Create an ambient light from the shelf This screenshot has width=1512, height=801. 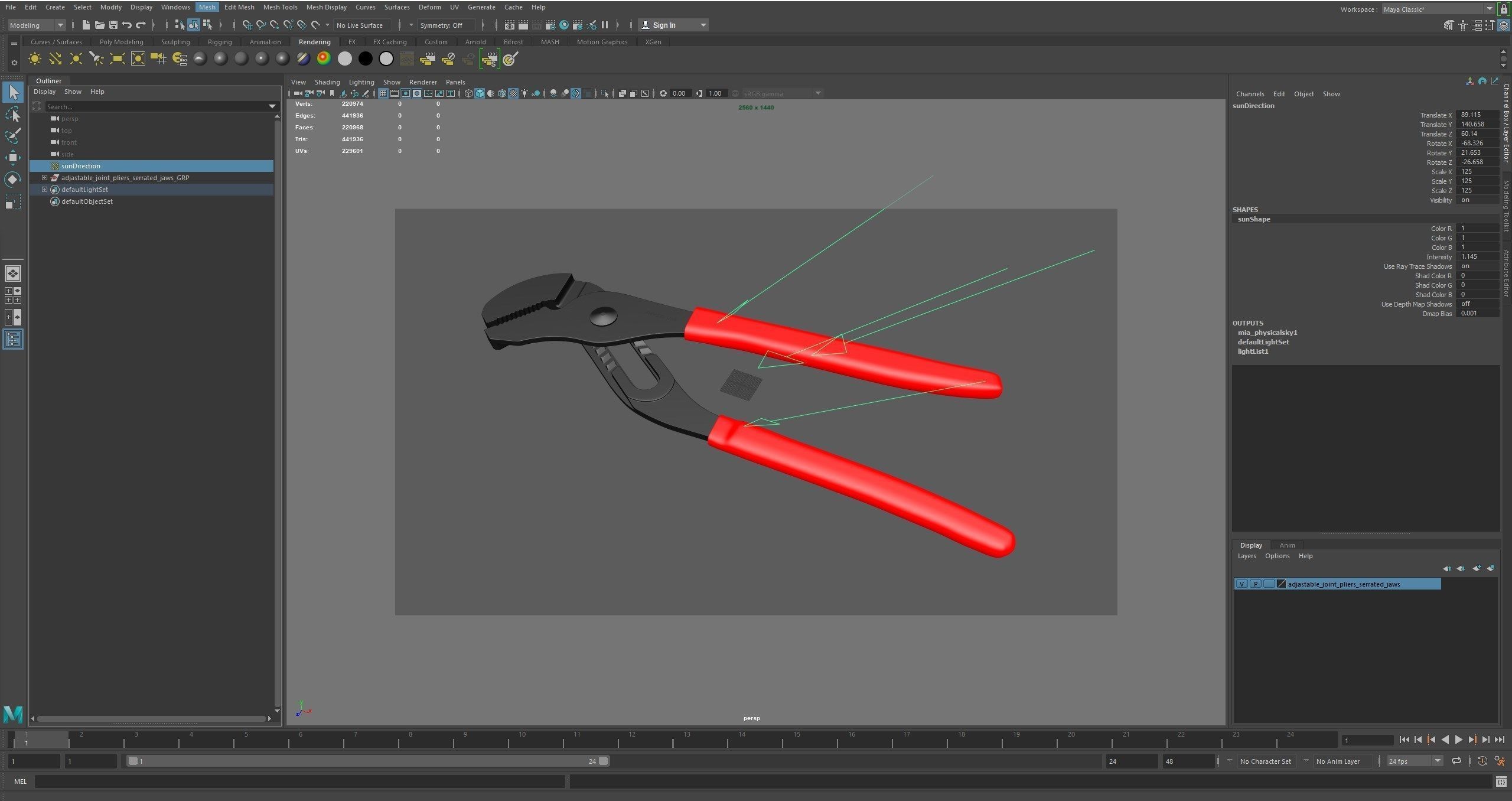click(35, 58)
